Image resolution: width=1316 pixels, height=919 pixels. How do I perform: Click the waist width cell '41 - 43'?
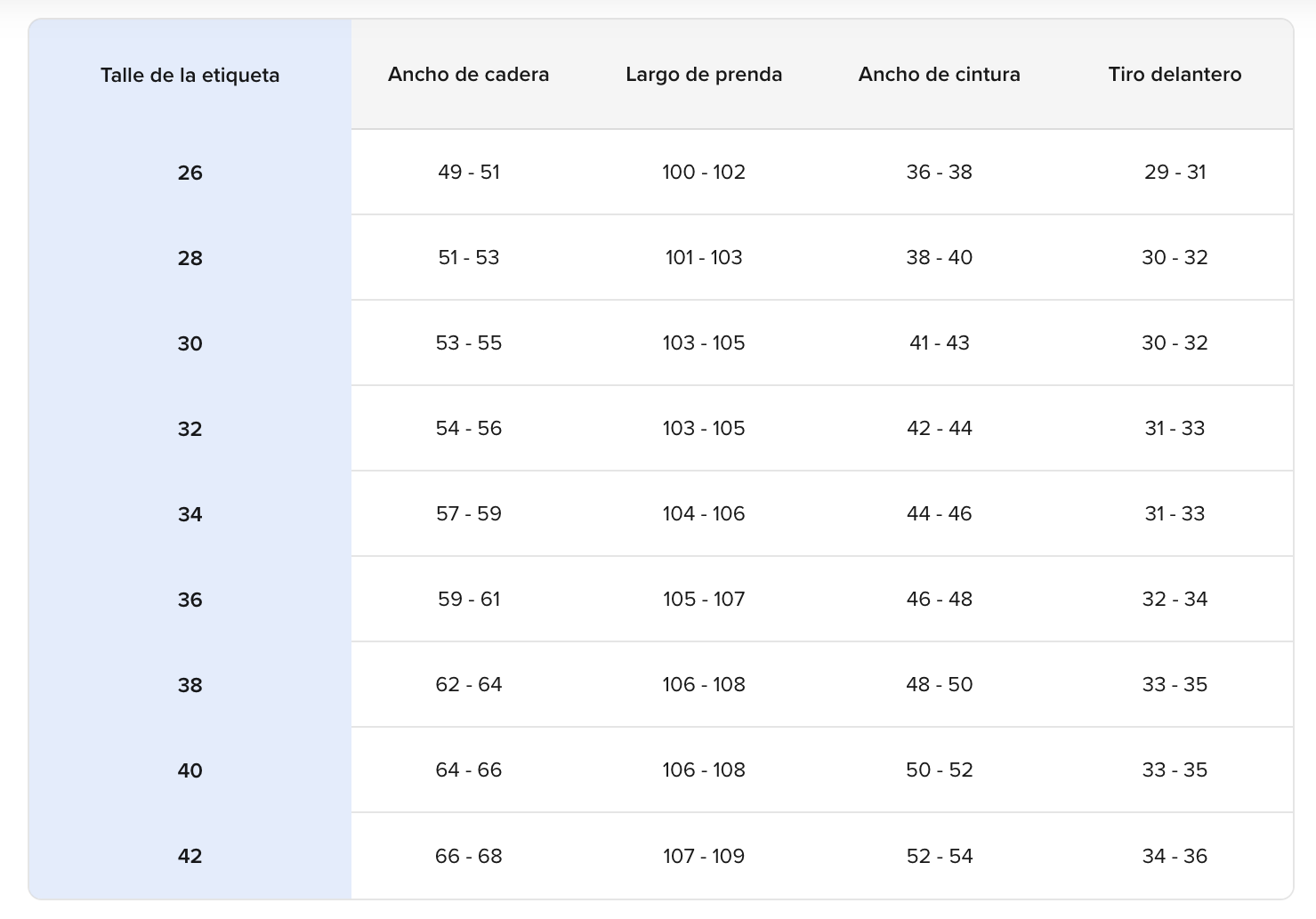pos(939,343)
